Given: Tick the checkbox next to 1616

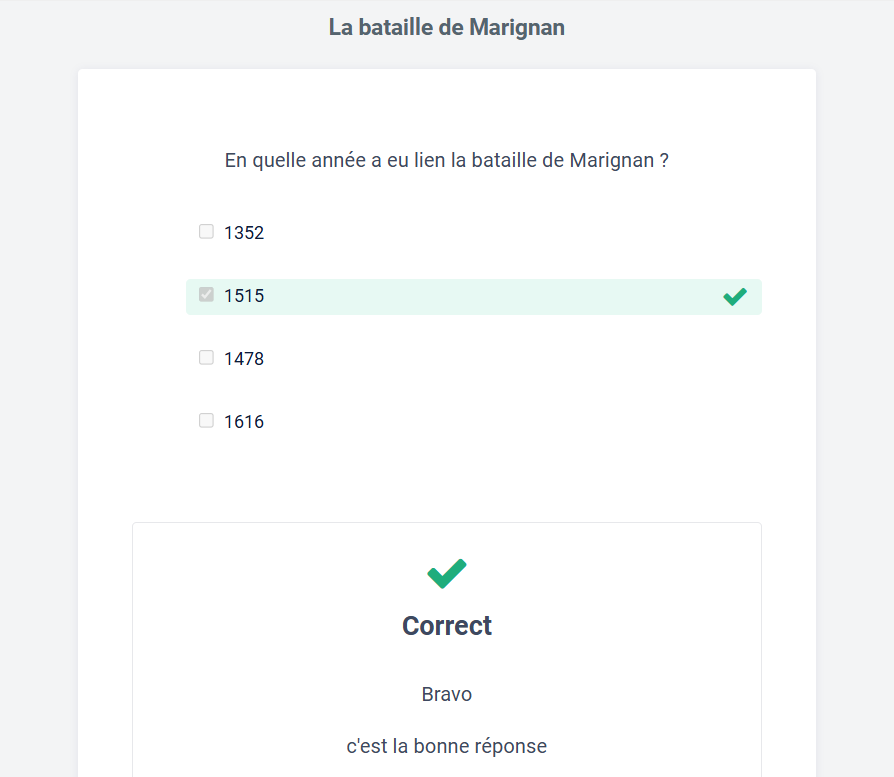Looking at the screenshot, I should 206,421.
